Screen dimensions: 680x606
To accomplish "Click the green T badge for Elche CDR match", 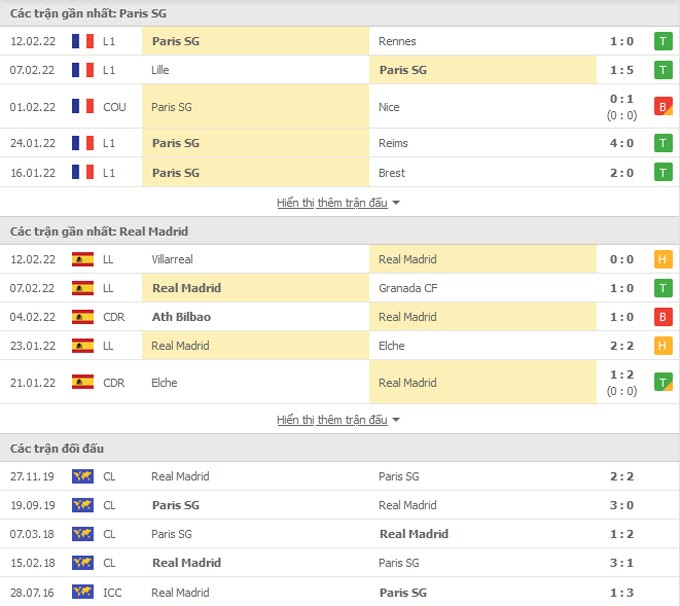I will pyautogui.click(x=663, y=383).
